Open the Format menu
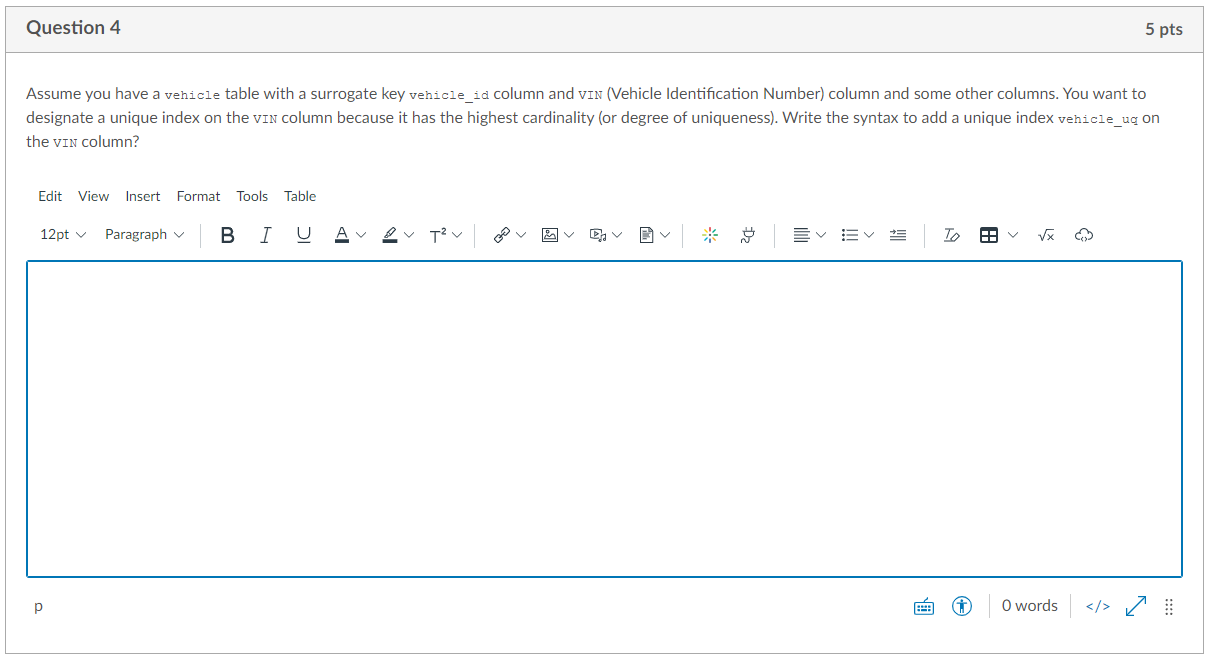Image resolution: width=1209 pixels, height=658 pixels. pyautogui.click(x=198, y=196)
